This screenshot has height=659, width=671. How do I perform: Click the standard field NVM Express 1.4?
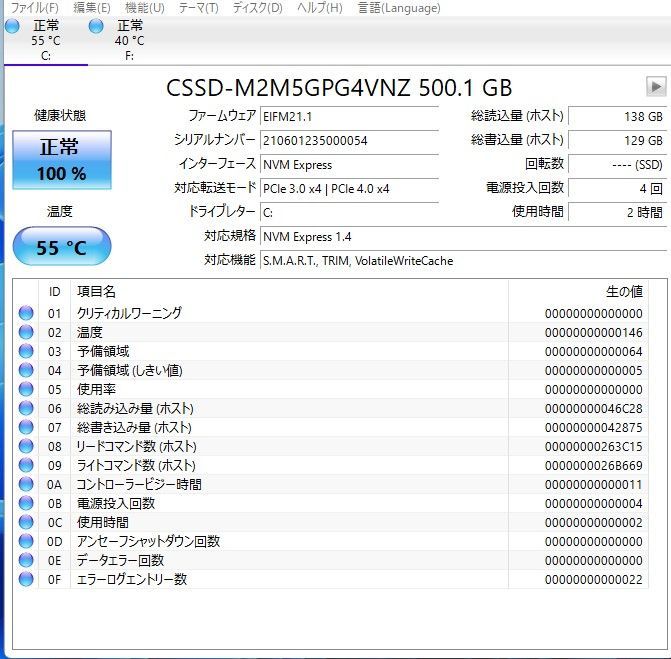click(463, 237)
